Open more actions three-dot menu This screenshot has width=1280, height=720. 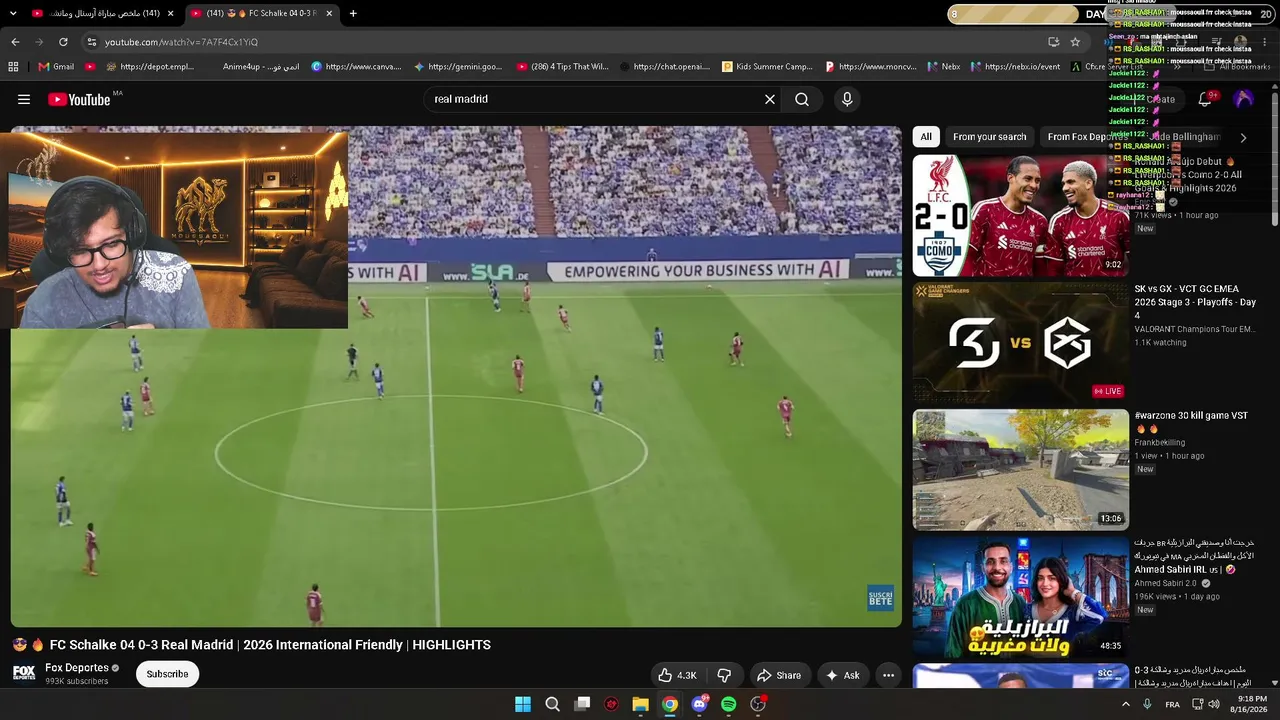[888, 675]
